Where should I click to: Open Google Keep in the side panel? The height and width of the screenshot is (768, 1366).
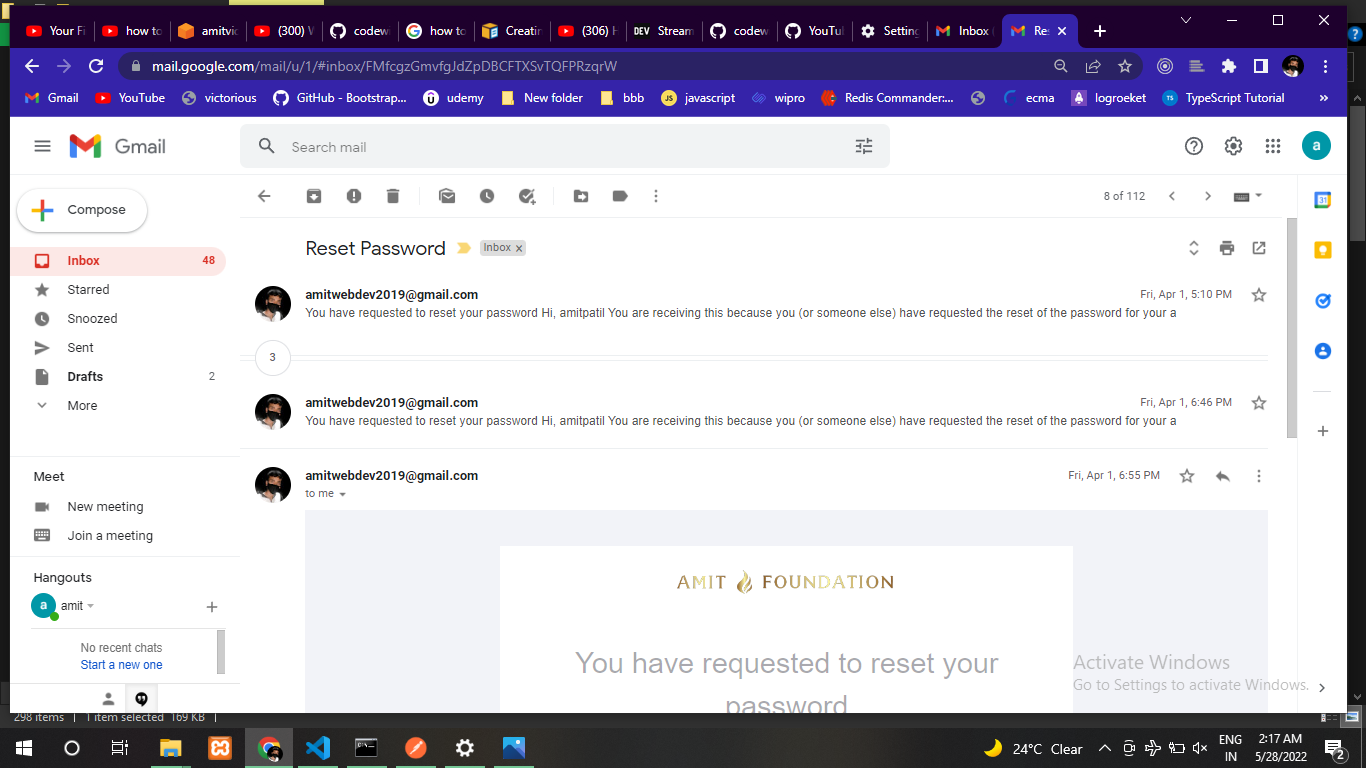click(1322, 249)
